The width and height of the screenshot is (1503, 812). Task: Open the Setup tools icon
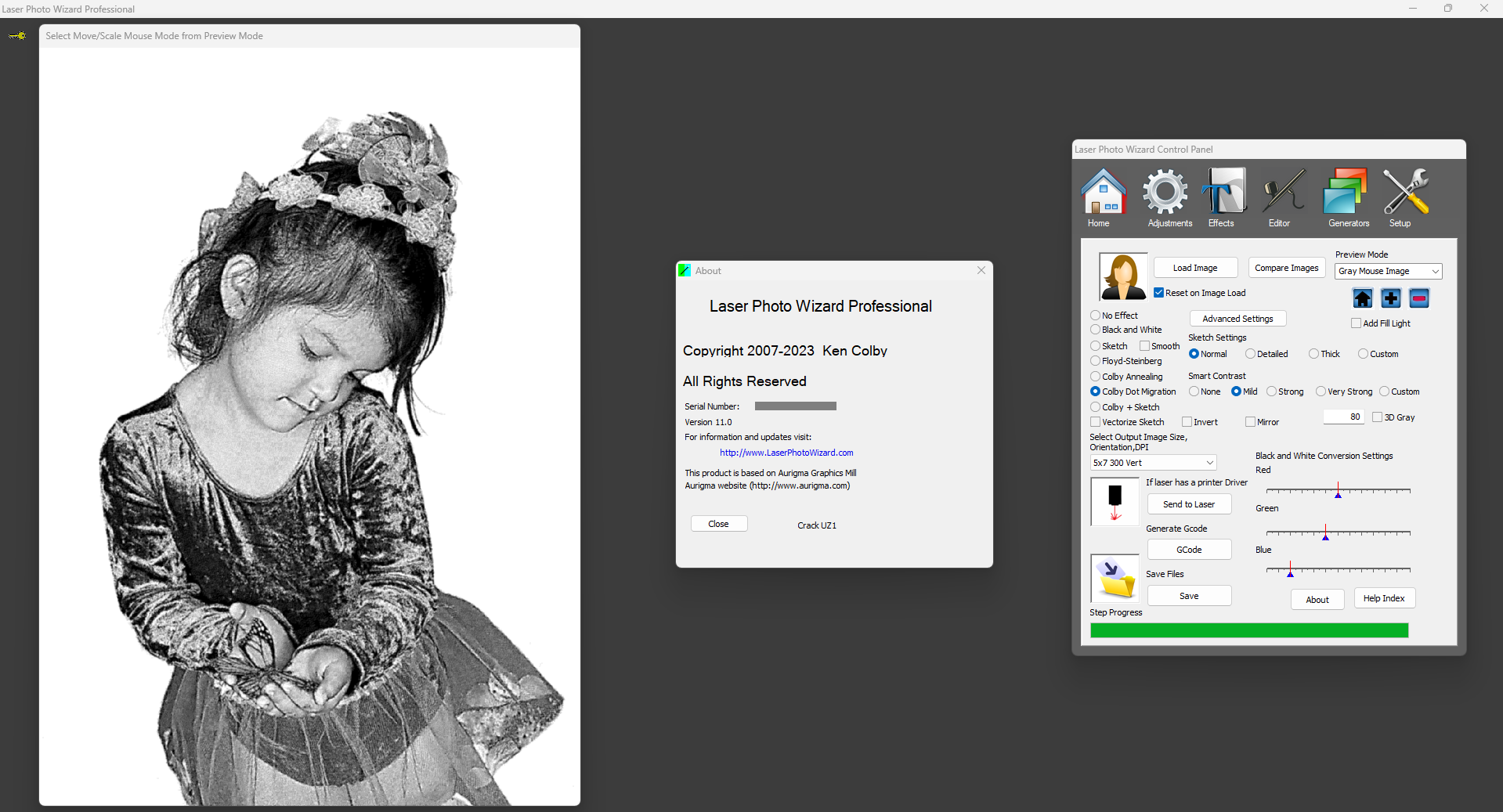[x=1406, y=191]
